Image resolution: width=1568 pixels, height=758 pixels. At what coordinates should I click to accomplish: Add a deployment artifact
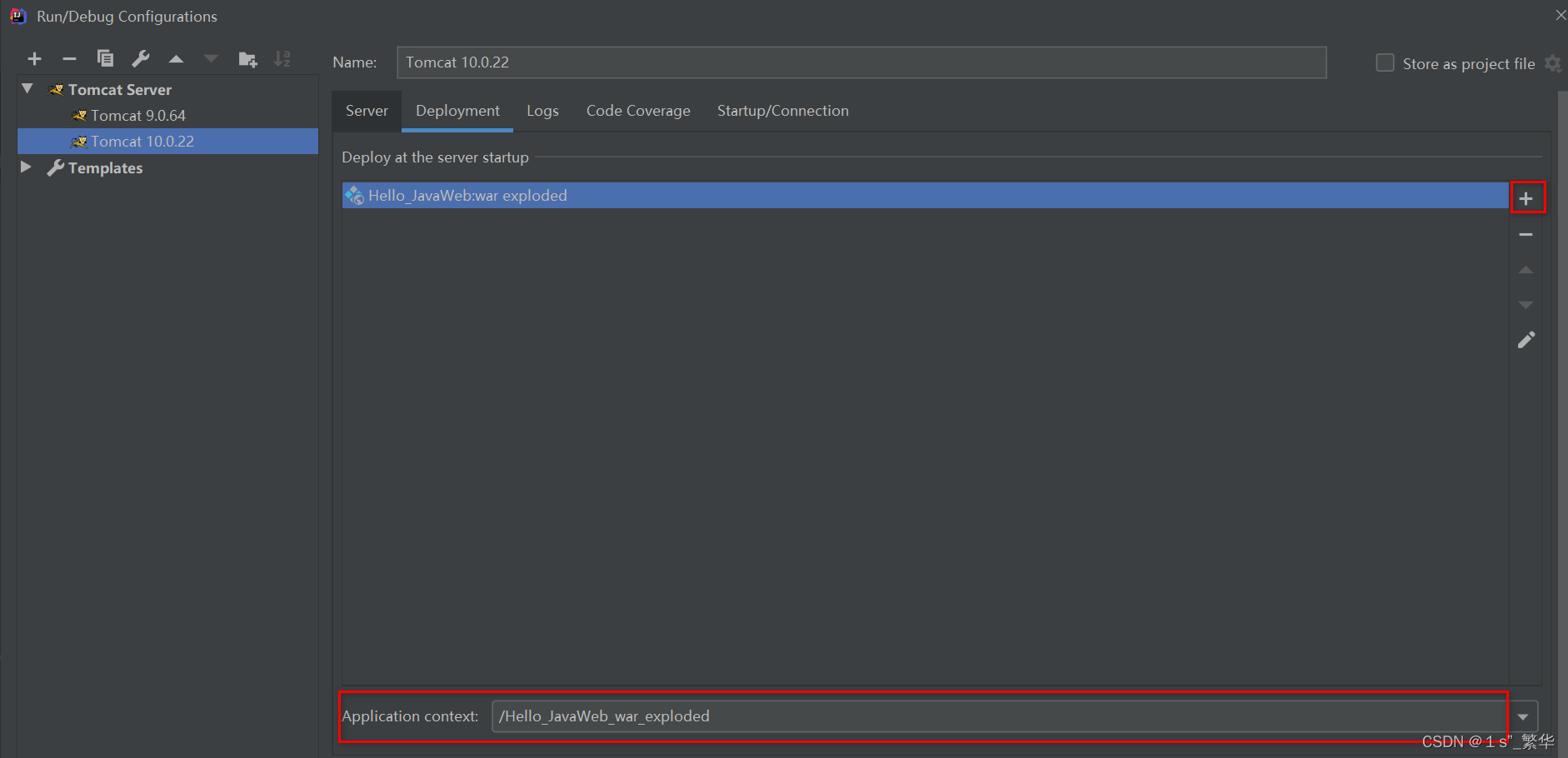[x=1526, y=198]
